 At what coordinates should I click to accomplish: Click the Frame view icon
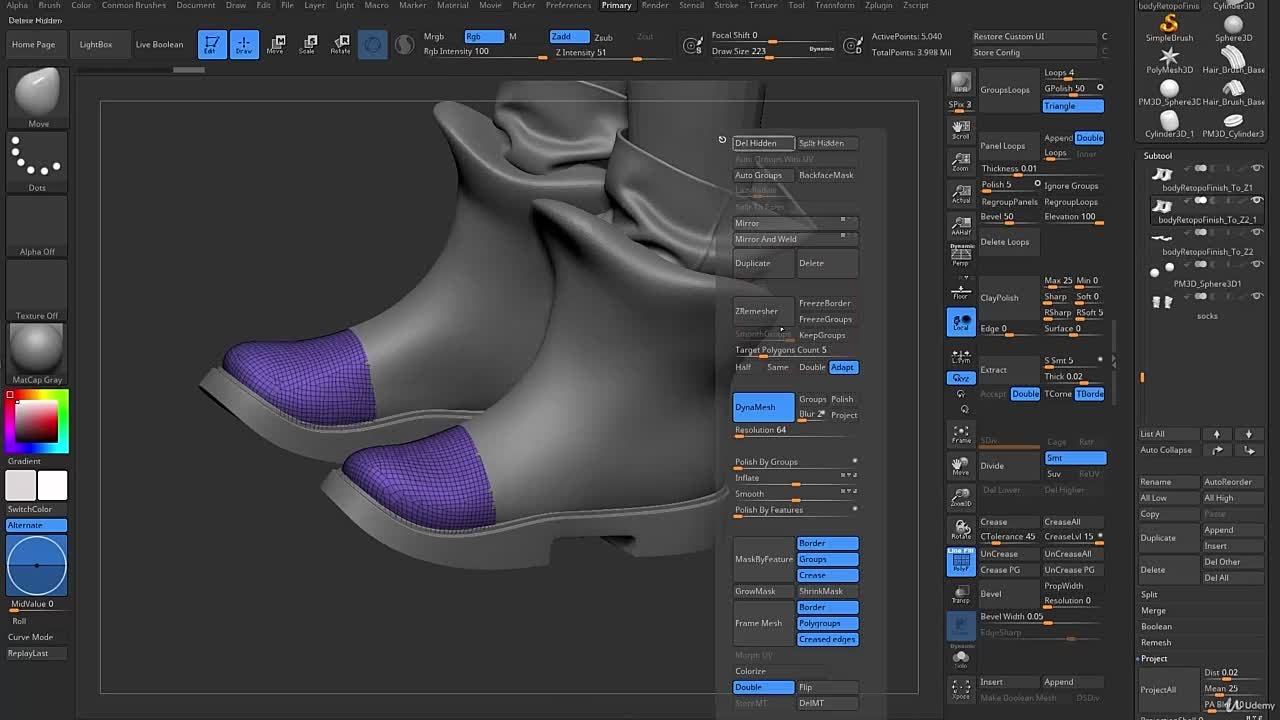(961, 434)
